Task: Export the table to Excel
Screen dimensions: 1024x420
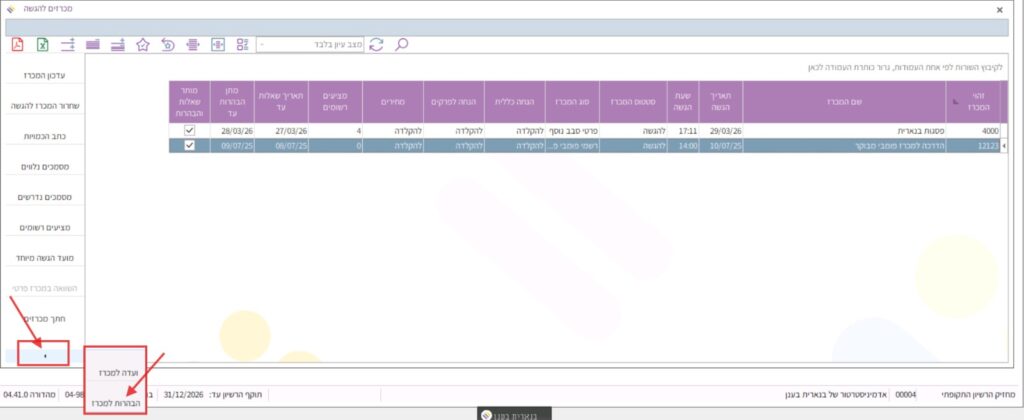Action: coord(43,44)
